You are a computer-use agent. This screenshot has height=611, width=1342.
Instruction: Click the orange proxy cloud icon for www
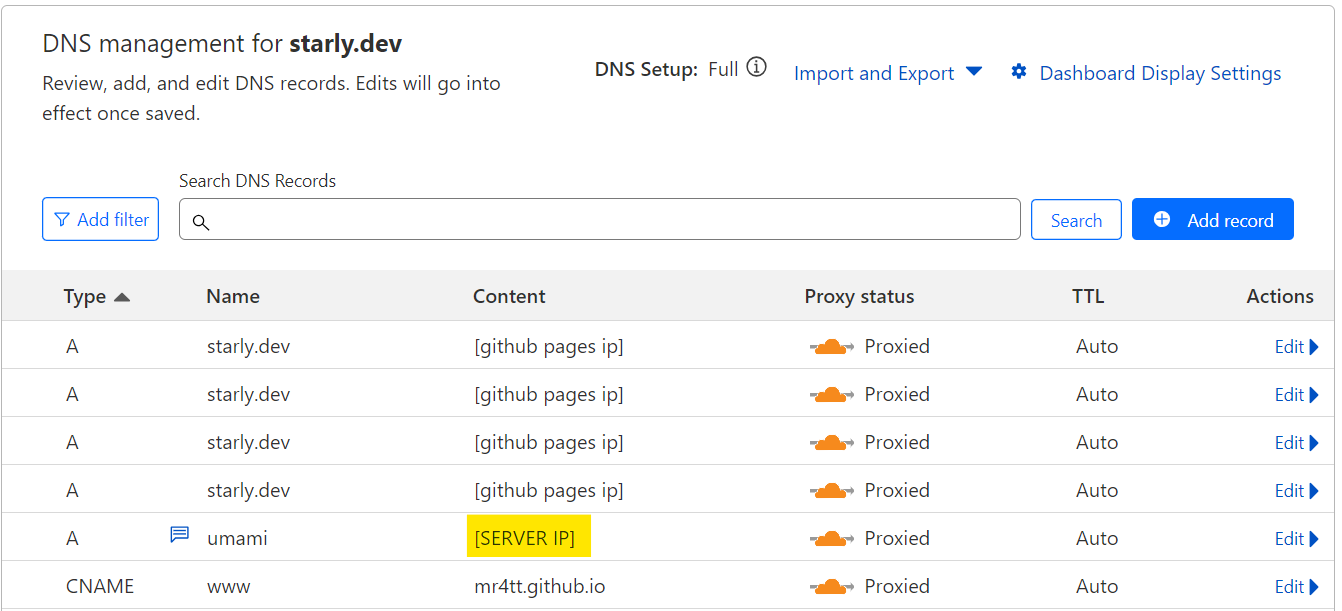pos(831,586)
